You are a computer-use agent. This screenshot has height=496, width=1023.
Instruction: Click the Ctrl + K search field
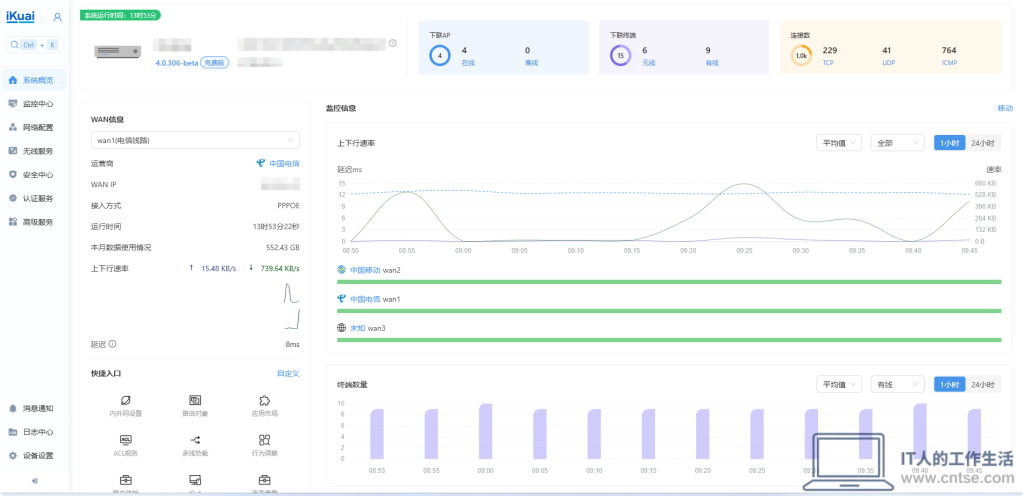[35, 45]
